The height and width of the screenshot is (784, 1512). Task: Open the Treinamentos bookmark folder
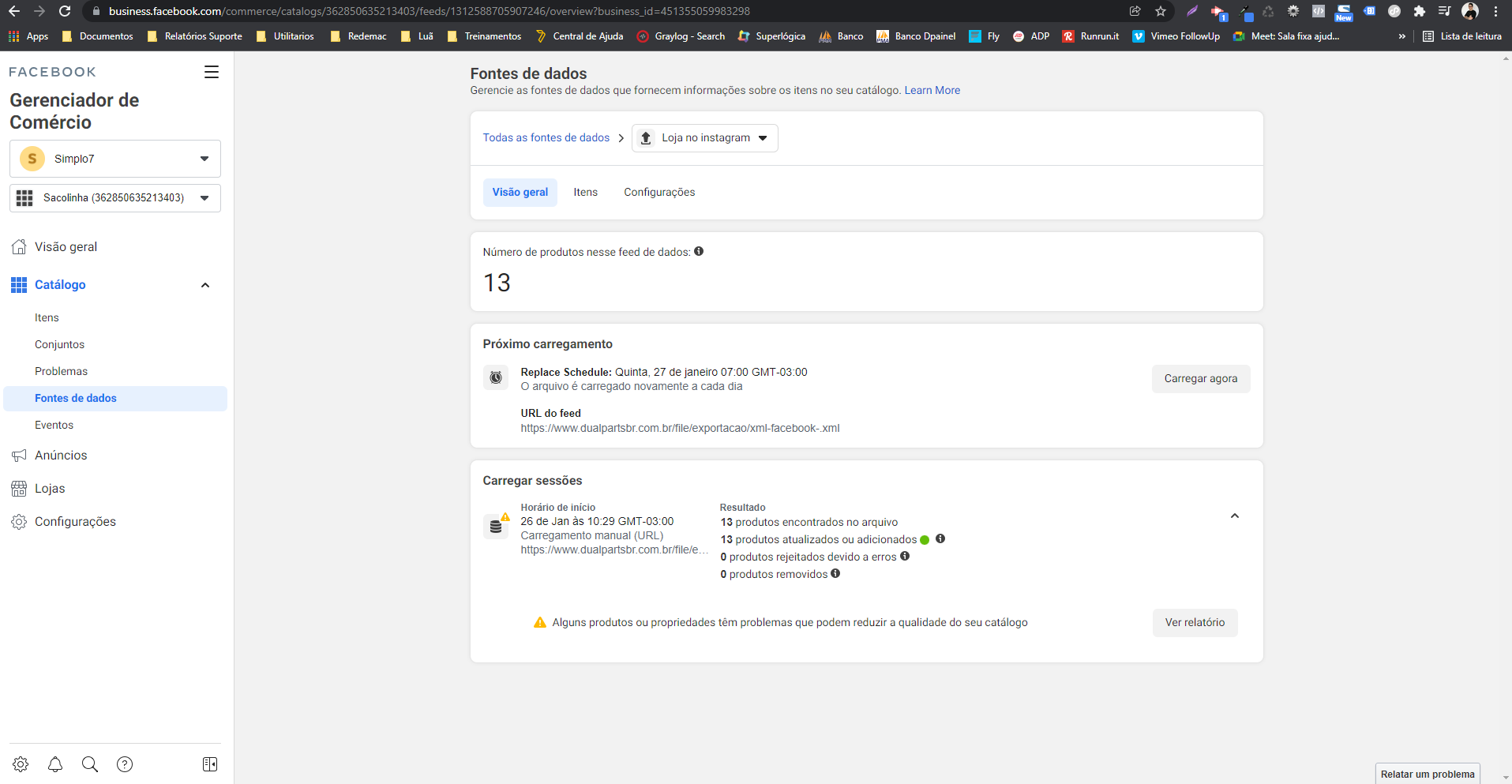(x=484, y=36)
